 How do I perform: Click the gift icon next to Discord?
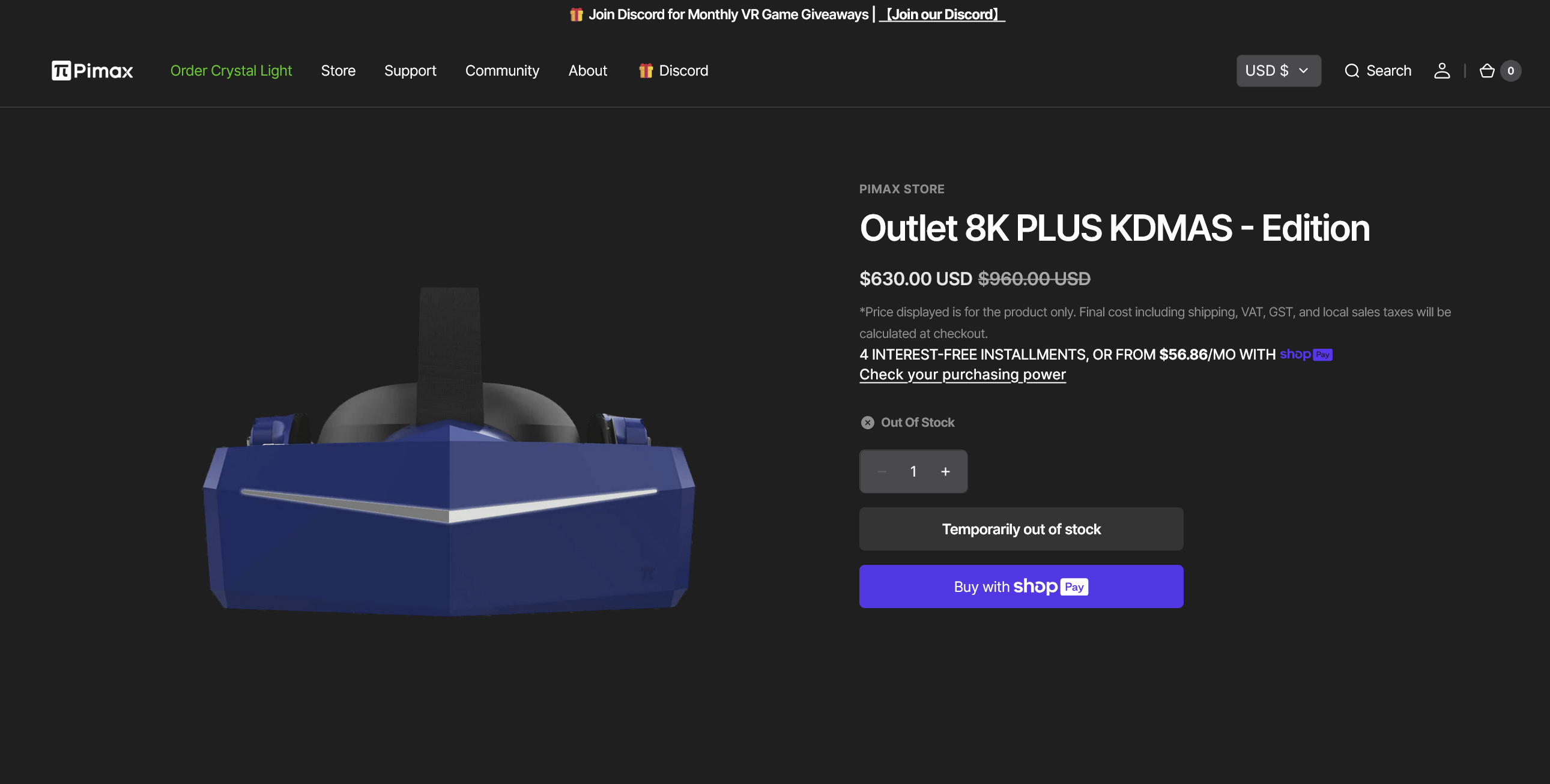tap(645, 70)
